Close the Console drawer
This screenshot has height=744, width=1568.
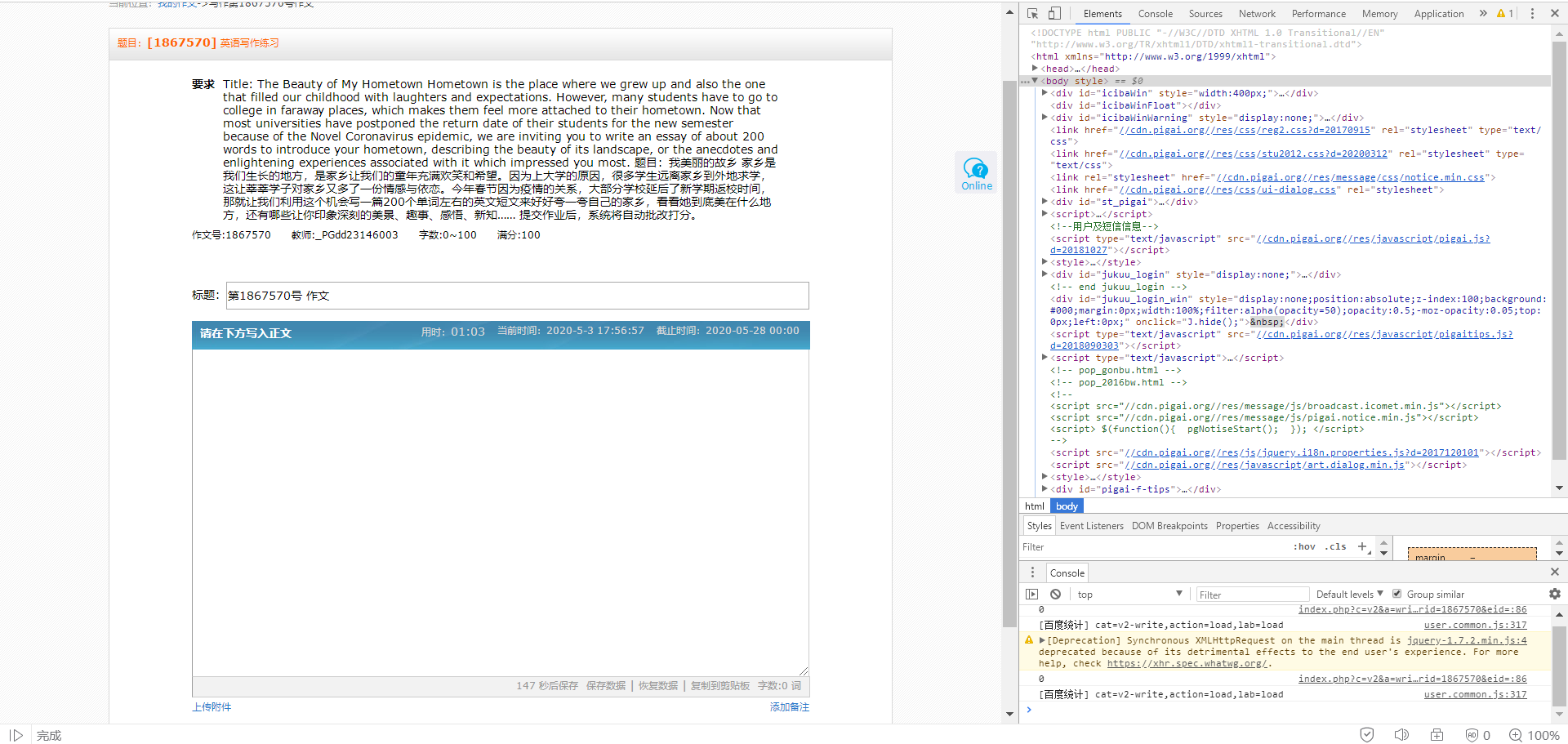(1555, 572)
